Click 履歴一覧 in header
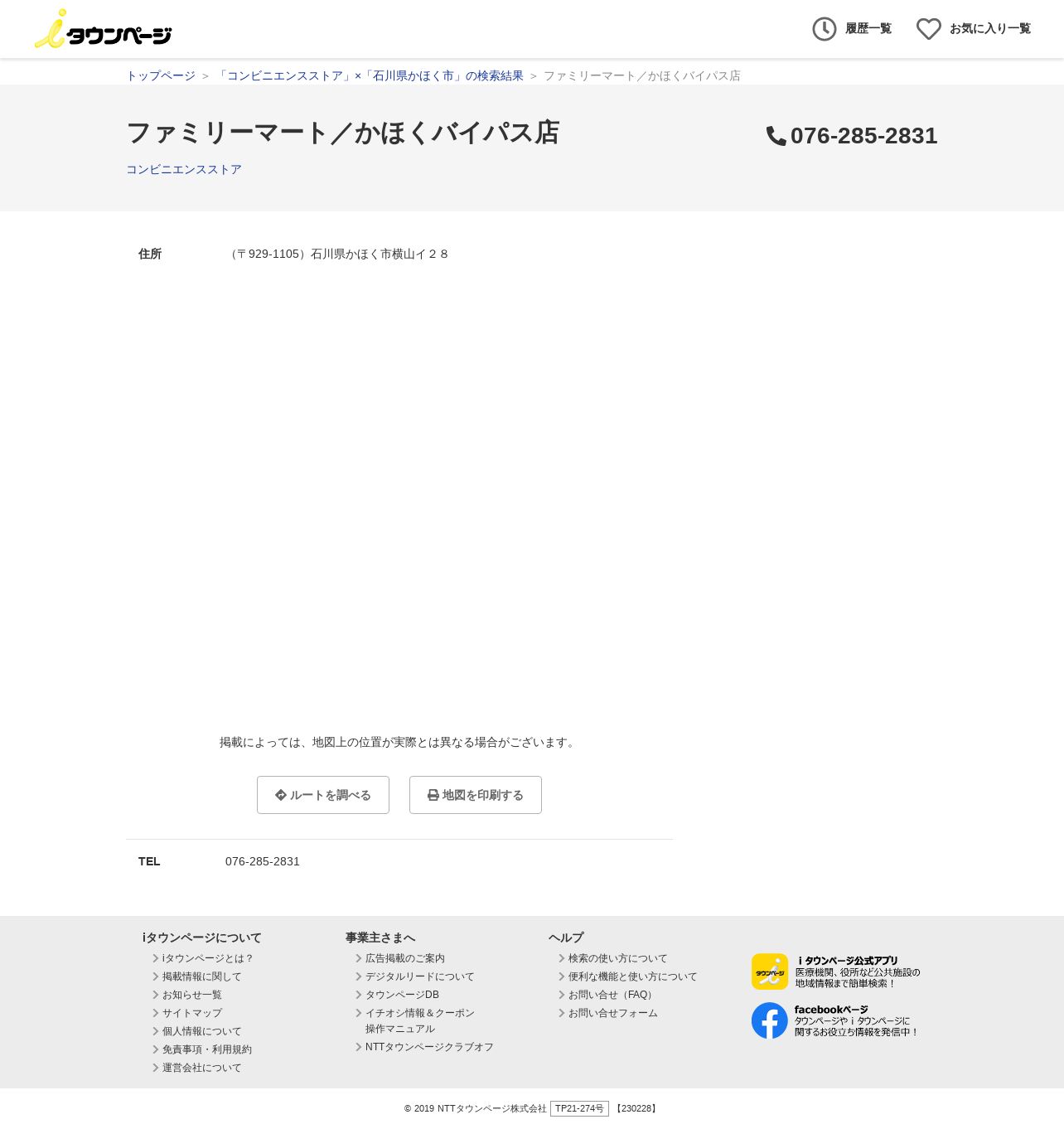 click(x=868, y=29)
